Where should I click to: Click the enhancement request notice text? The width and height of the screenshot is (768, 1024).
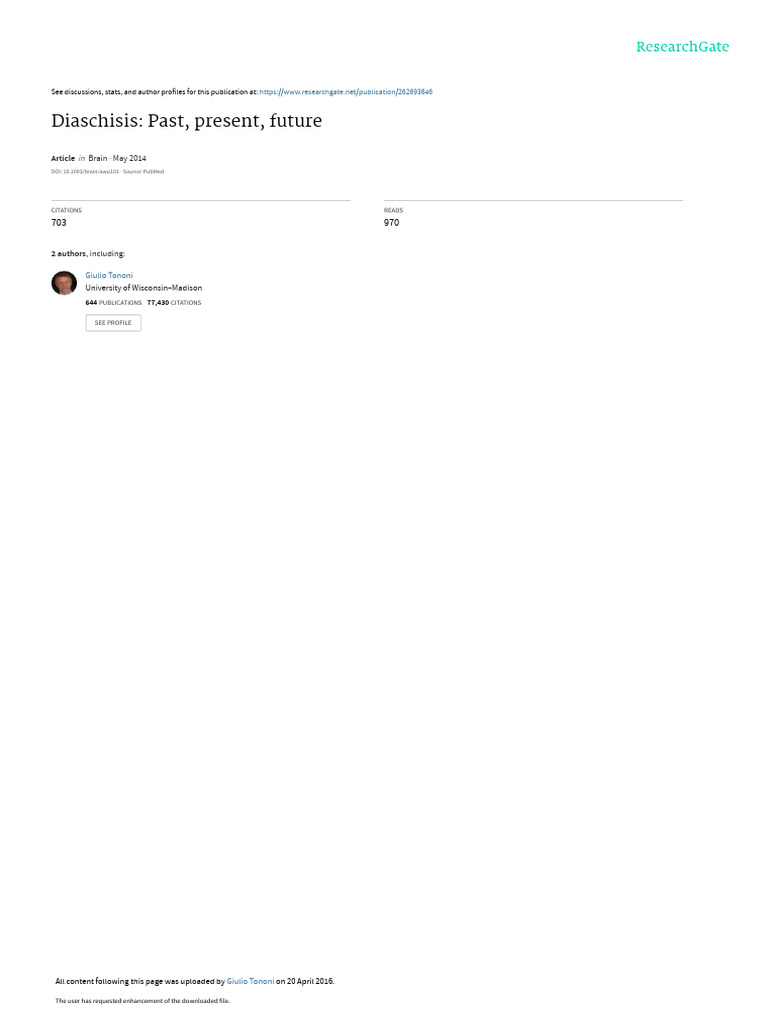pyautogui.click(x=142, y=1000)
